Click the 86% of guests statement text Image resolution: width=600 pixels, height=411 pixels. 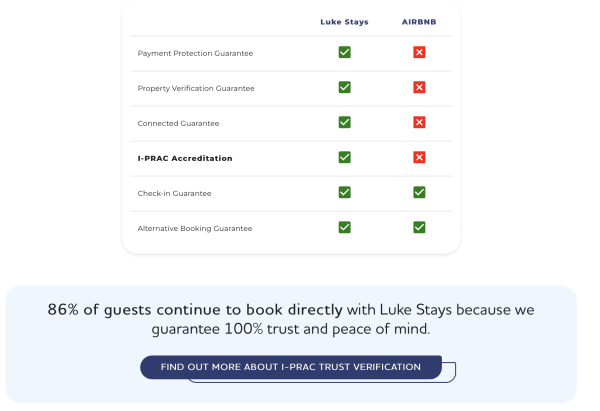tap(291, 319)
